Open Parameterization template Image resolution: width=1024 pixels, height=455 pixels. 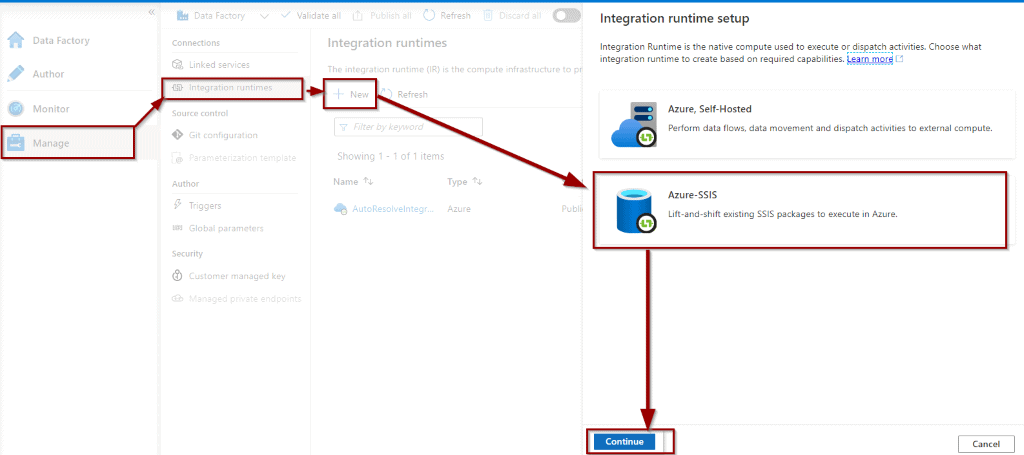[242, 158]
